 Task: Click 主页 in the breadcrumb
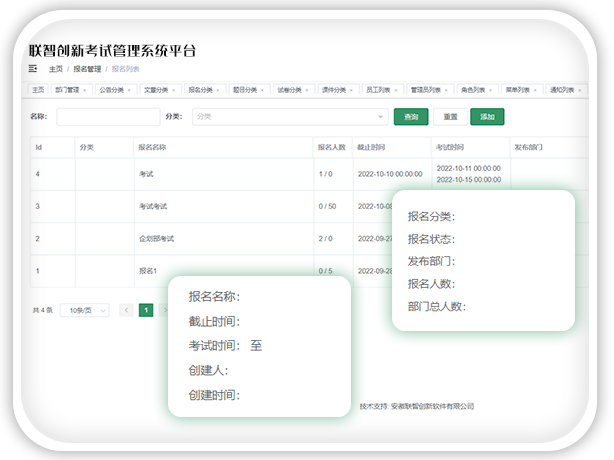56,69
